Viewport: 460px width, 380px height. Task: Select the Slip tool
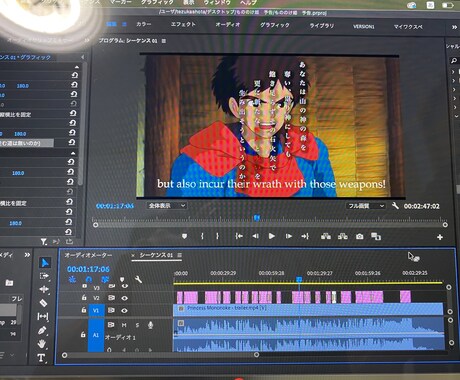click(43, 316)
